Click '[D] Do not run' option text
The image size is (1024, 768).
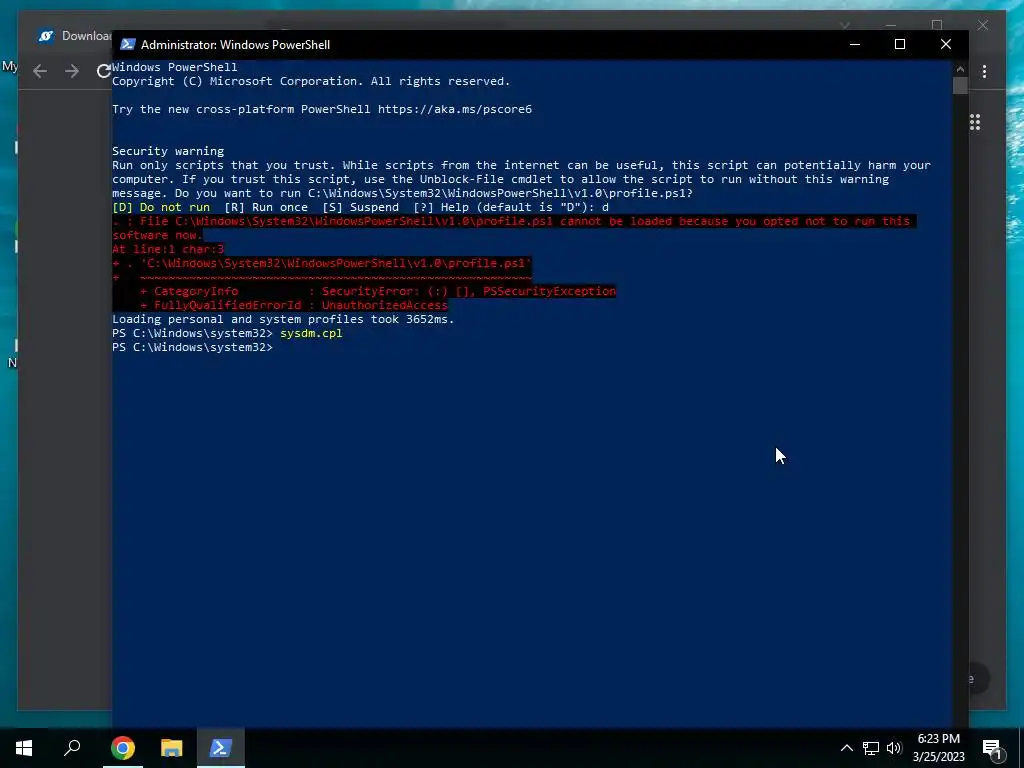coord(161,207)
